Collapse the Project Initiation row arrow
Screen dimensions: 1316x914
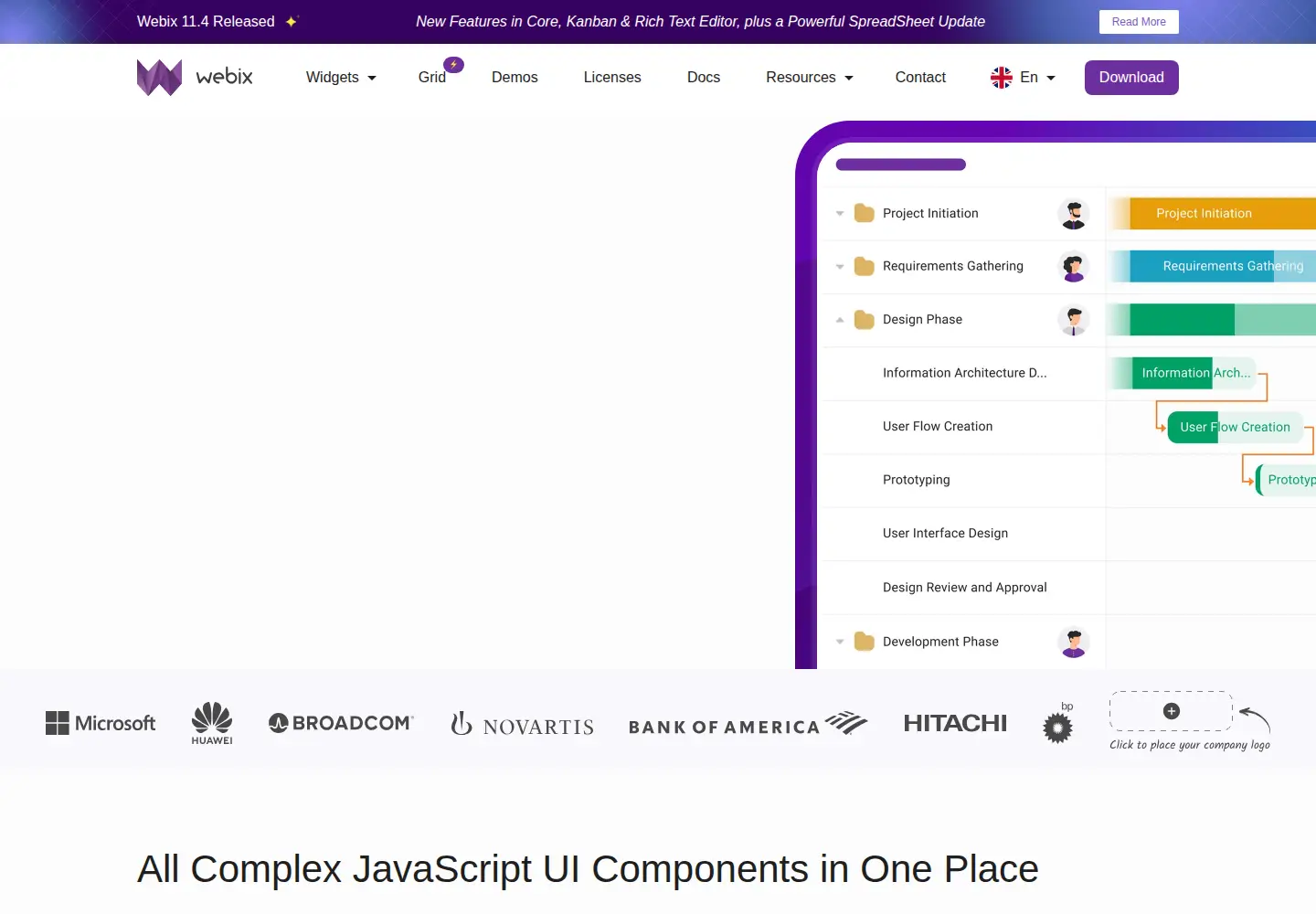tap(840, 214)
